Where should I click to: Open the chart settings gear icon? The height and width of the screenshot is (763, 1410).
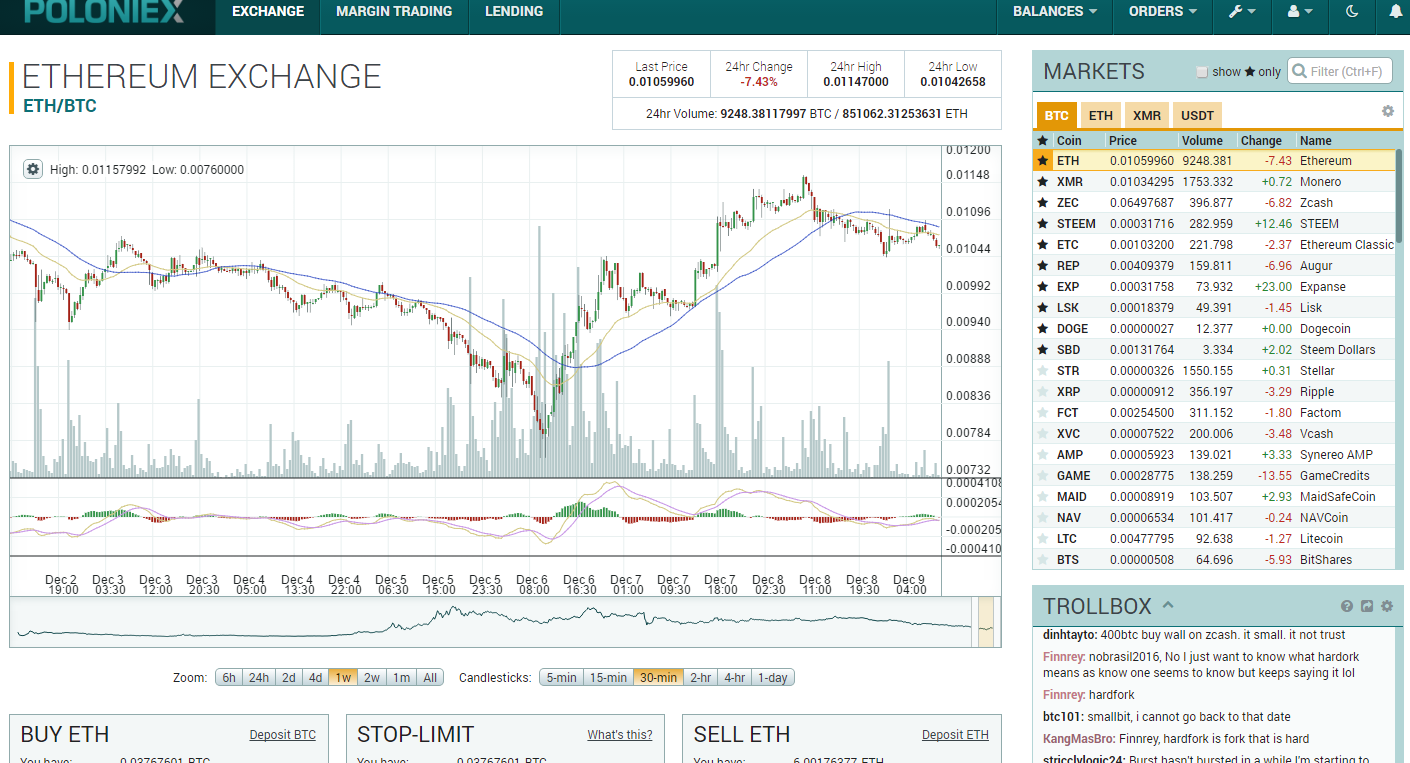tap(33, 169)
